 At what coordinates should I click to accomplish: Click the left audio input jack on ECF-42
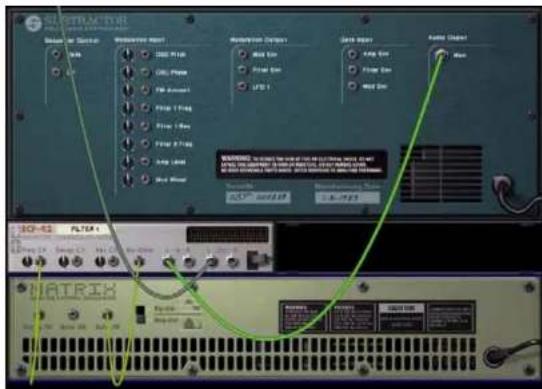tap(168, 262)
